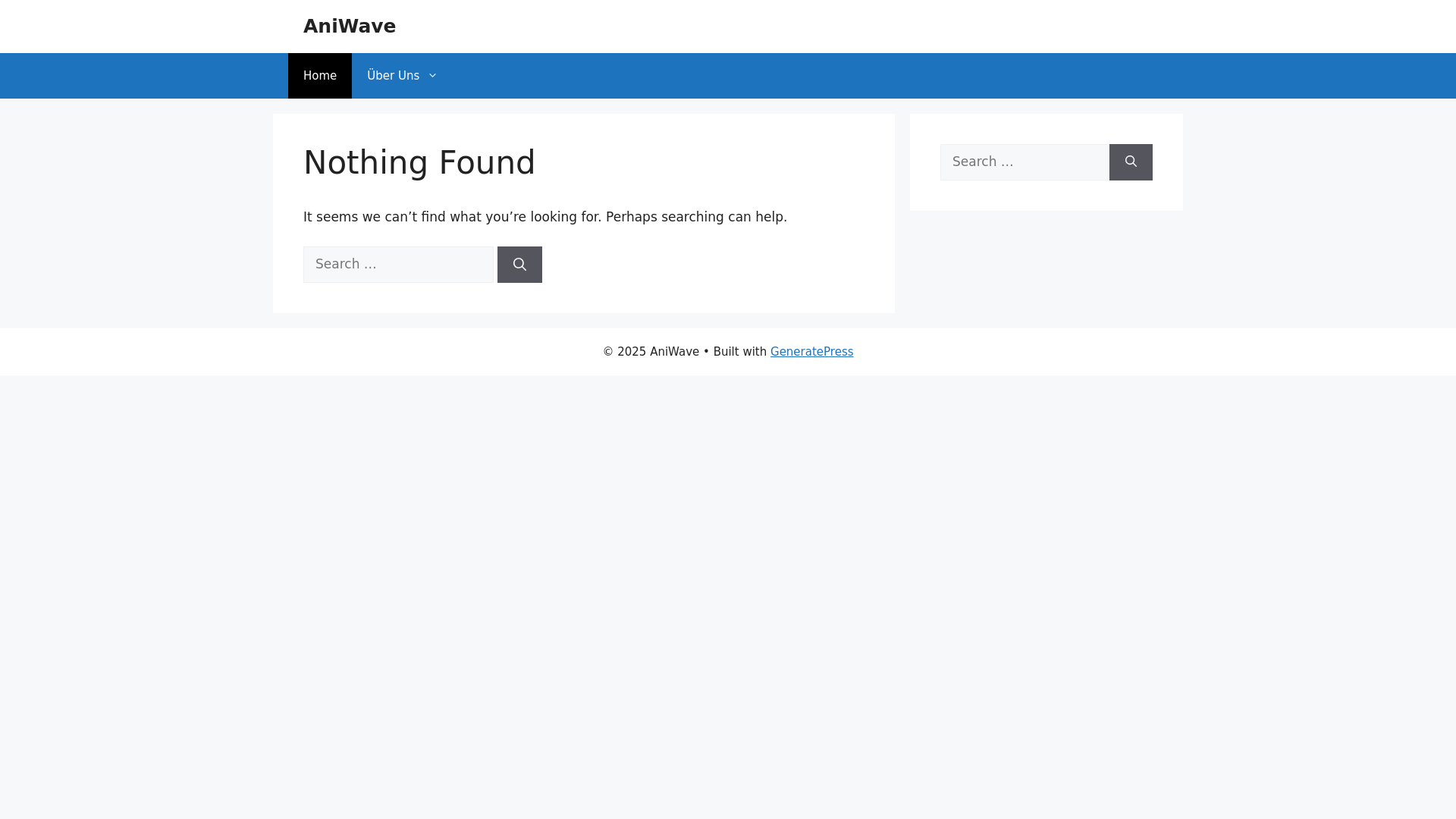Screen dimensions: 1456x819
Task: Open the Home menu item
Action: pyautogui.click(x=319, y=76)
